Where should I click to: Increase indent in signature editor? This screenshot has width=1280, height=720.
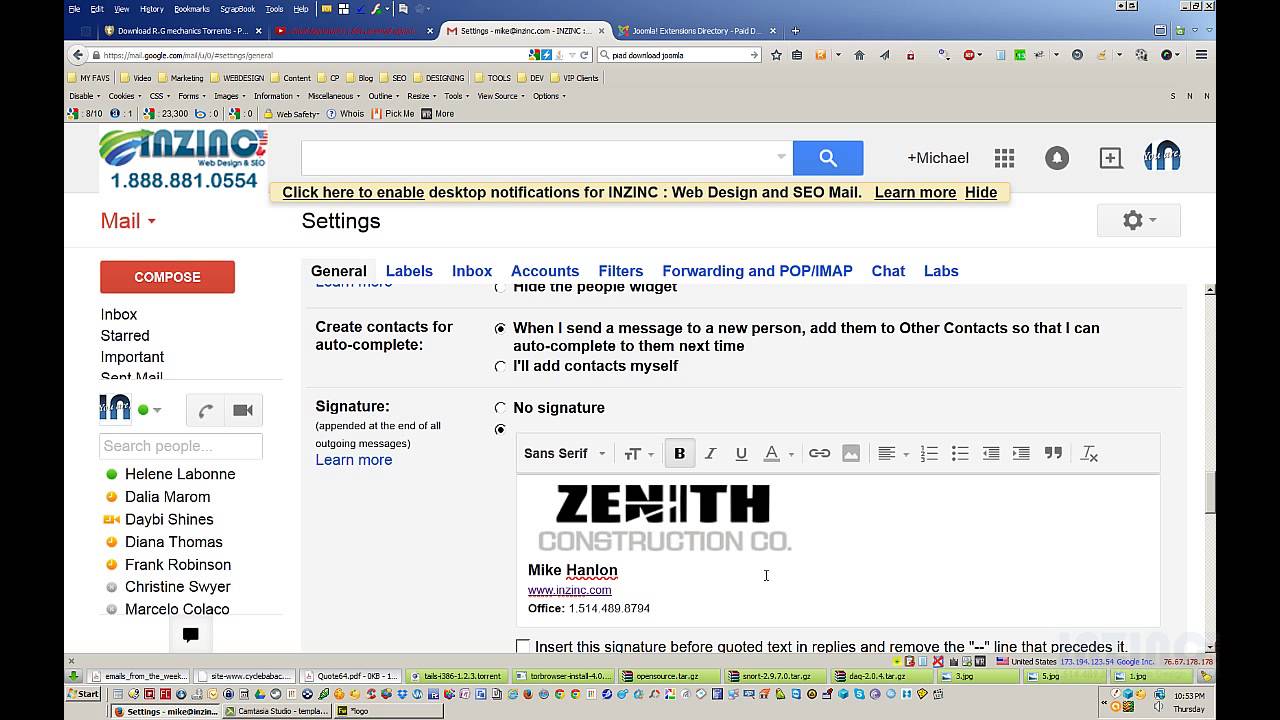[1021, 453]
